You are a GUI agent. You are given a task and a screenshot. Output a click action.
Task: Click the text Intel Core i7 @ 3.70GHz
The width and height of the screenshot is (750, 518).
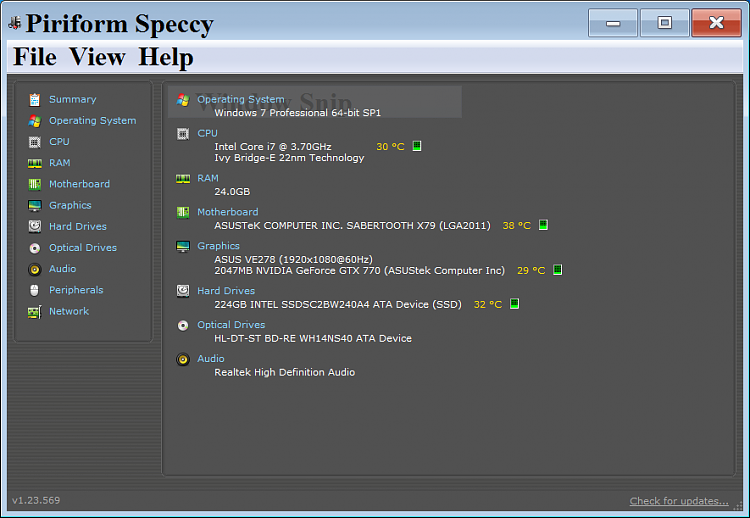click(273, 147)
